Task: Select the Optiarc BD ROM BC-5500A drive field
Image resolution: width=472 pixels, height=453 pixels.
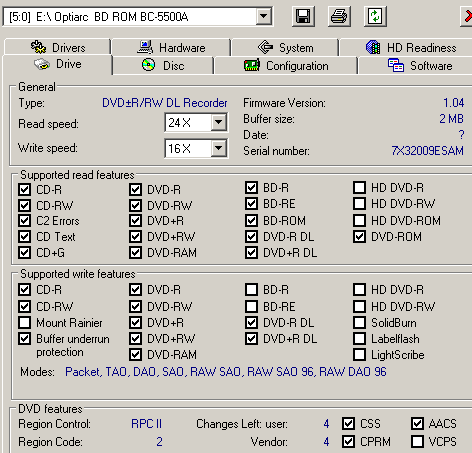Action: 138,16
